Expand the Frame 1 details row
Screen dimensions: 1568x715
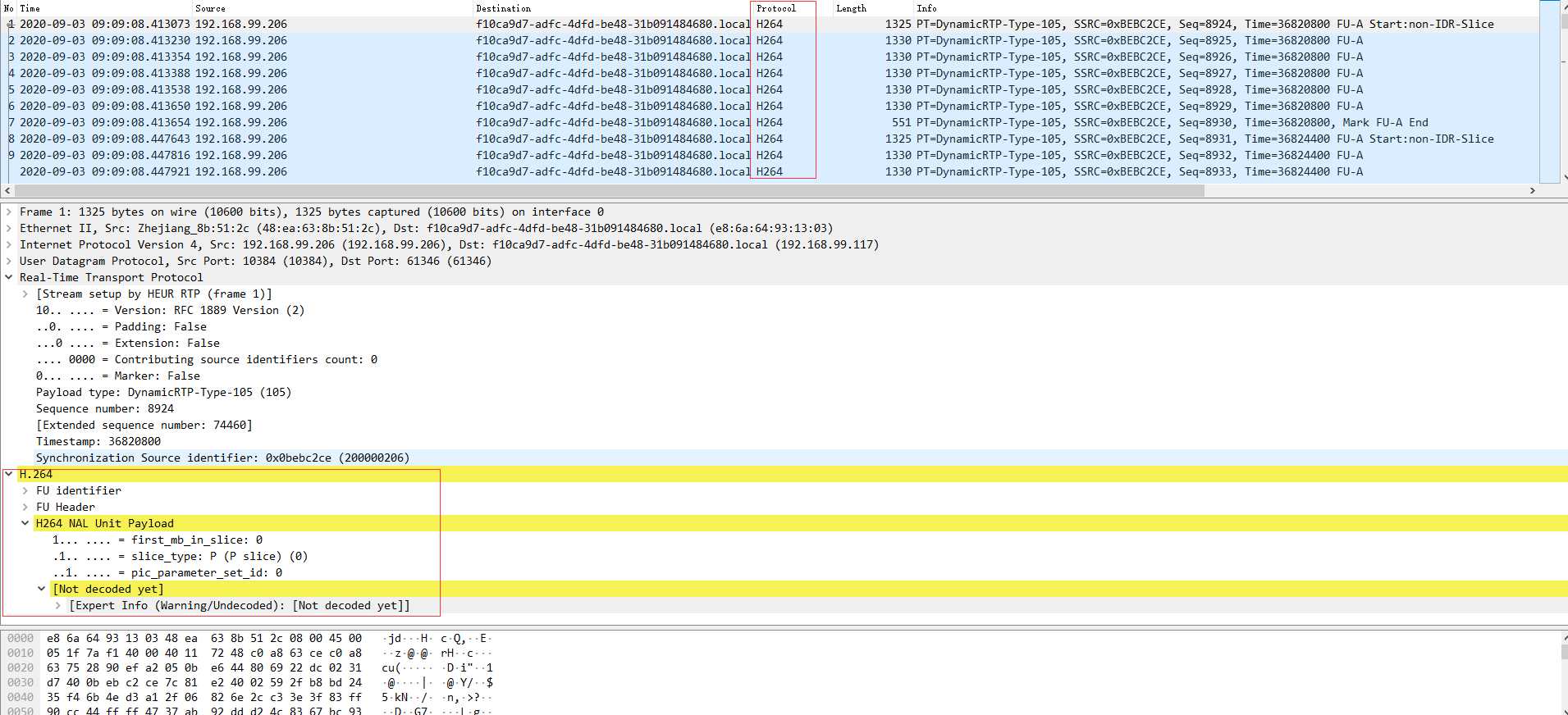click(8, 212)
